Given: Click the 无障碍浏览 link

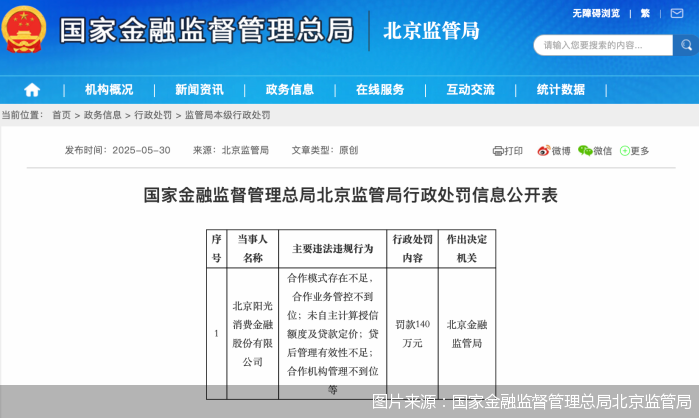Looking at the screenshot, I should pos(596,13).
